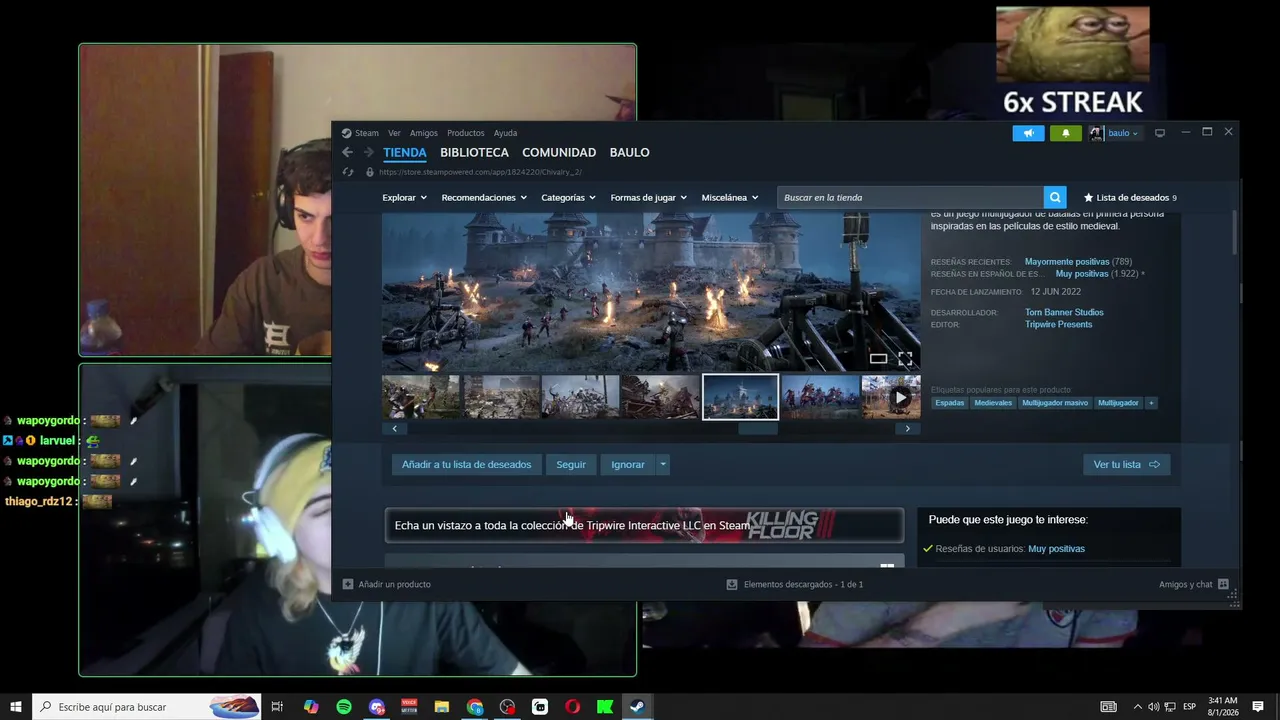Open the Formas de jugar dropdown
The image size is (1280, 720).
pyautogui.click(x=648, y=197)
